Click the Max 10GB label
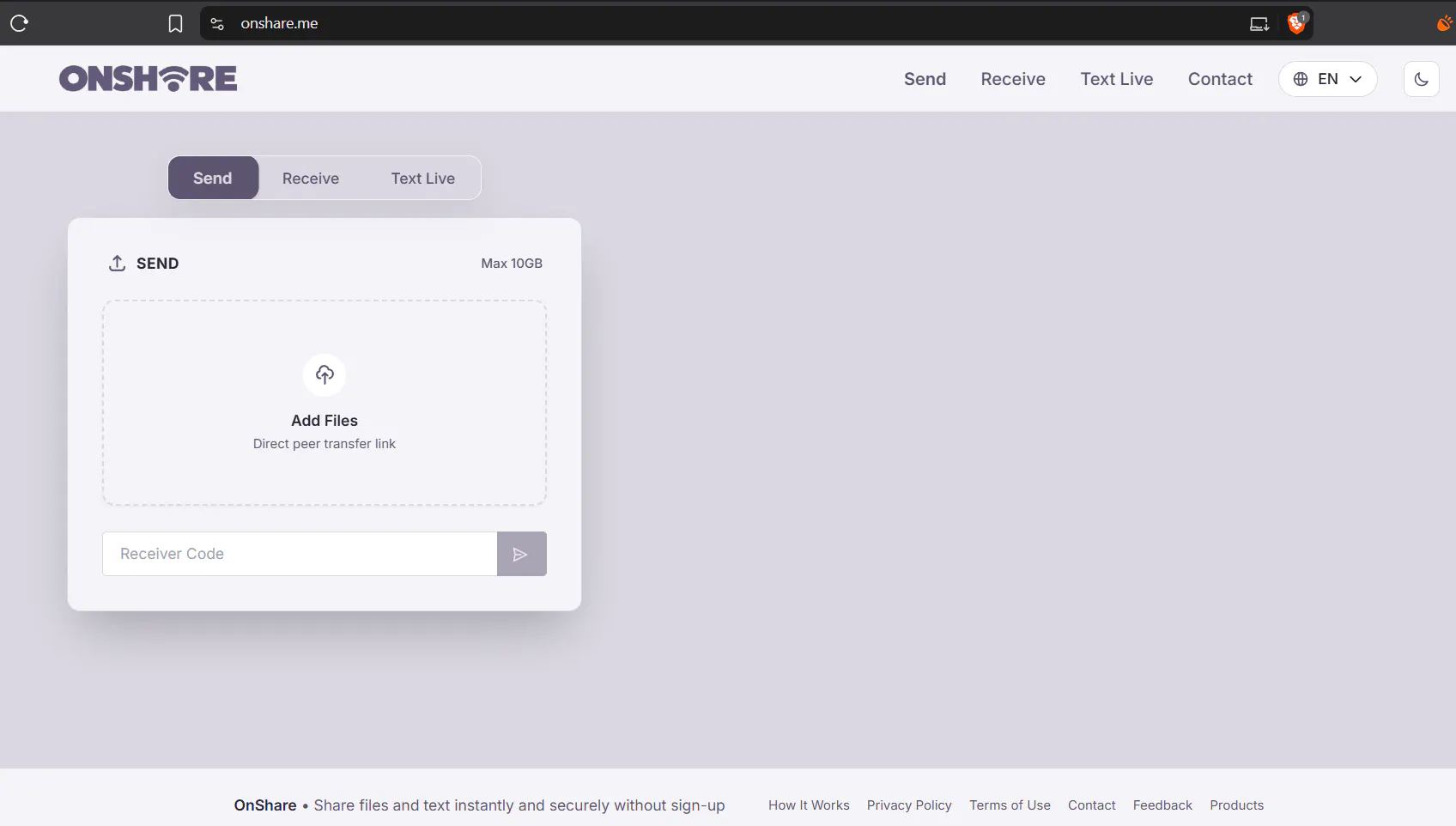The image size is (1456, 826). pos(512,264)
